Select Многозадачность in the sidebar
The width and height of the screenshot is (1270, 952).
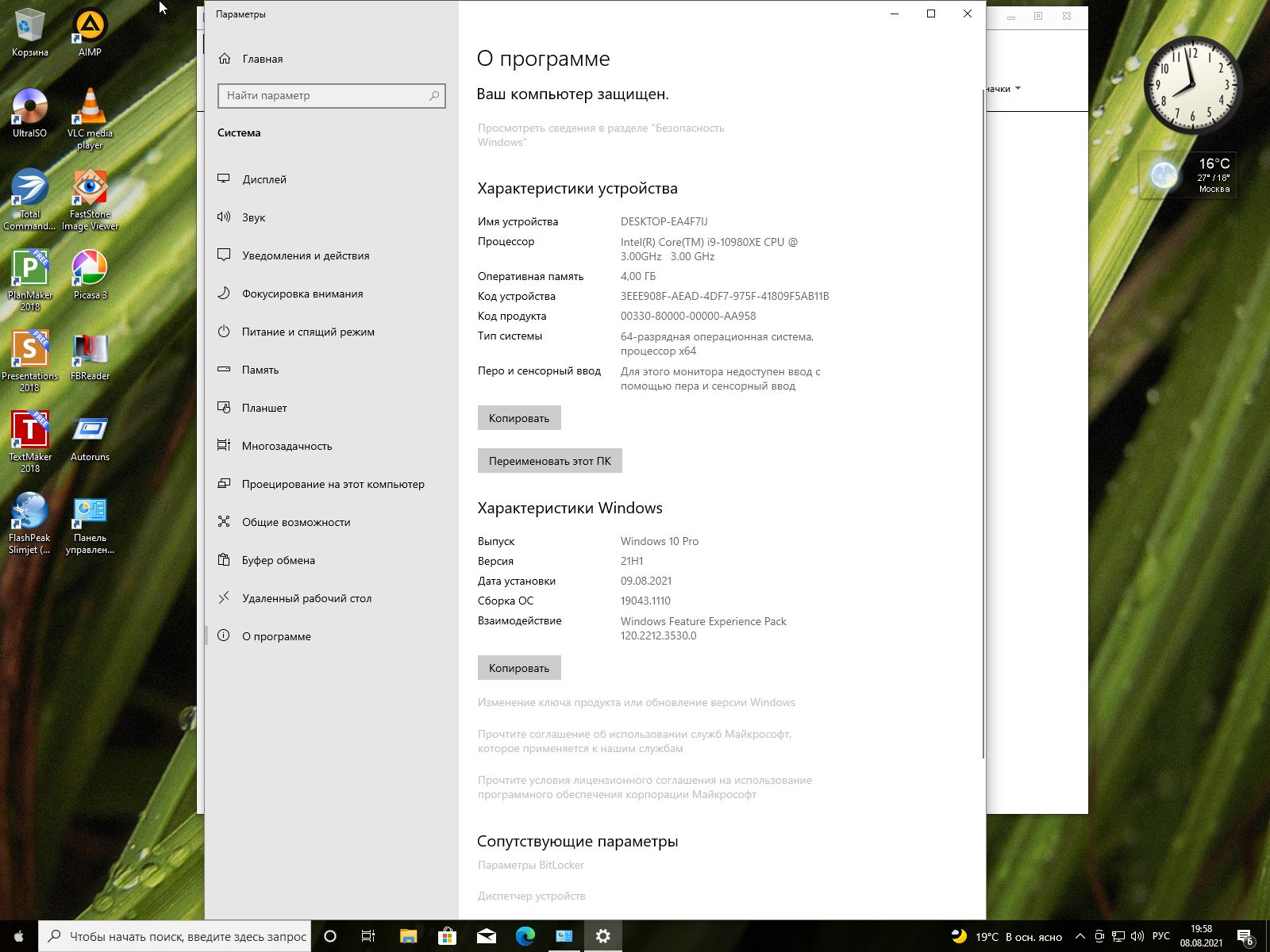coord(332,446)
